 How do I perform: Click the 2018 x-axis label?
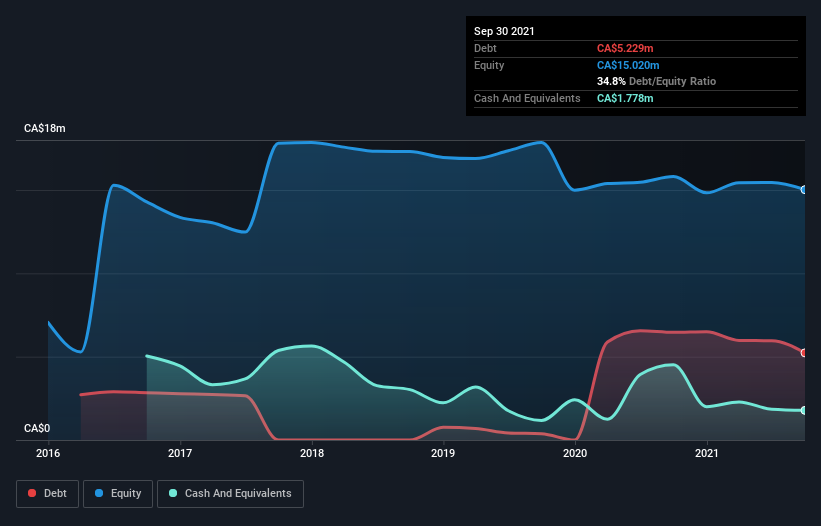click(312, 453)
